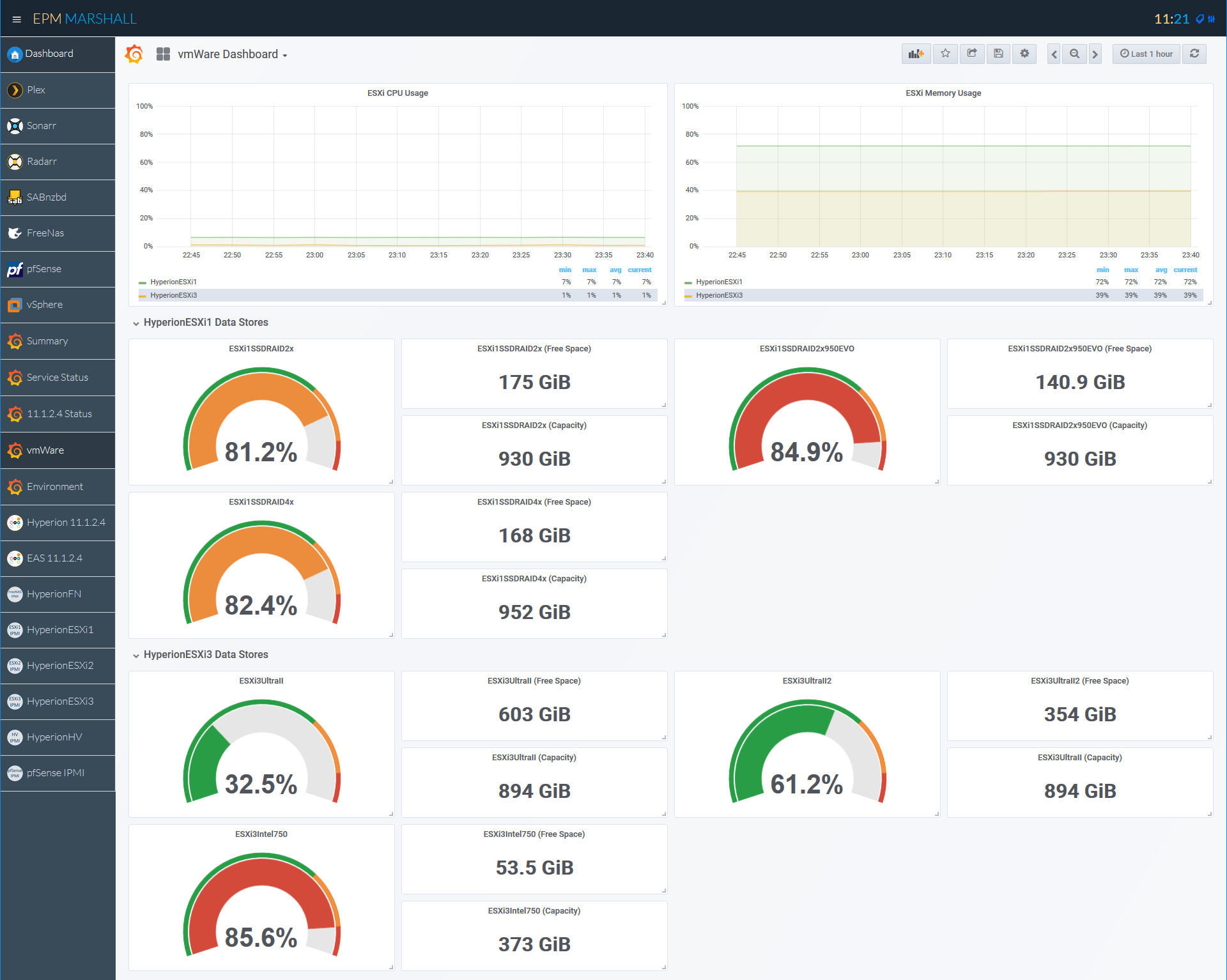
Task: Share the vmWare dashboard
Action: tap(971, 54)
